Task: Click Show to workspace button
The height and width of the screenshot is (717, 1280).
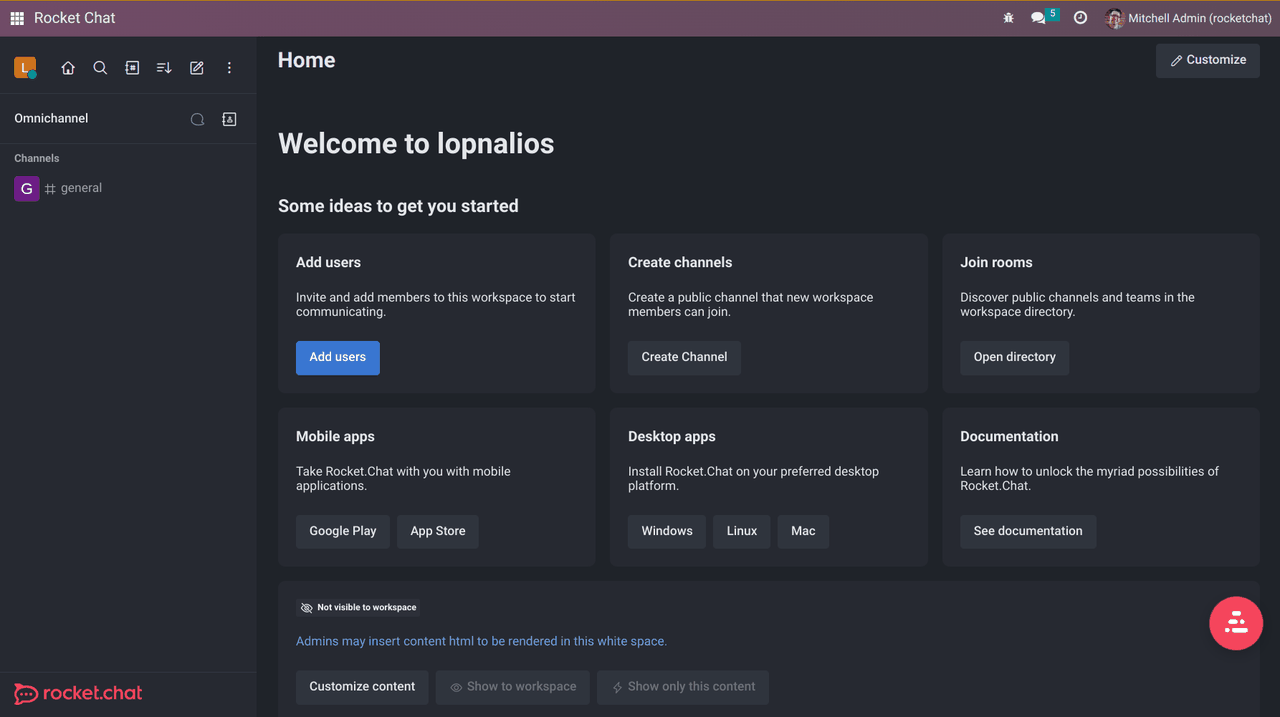Action: point(513,687)
